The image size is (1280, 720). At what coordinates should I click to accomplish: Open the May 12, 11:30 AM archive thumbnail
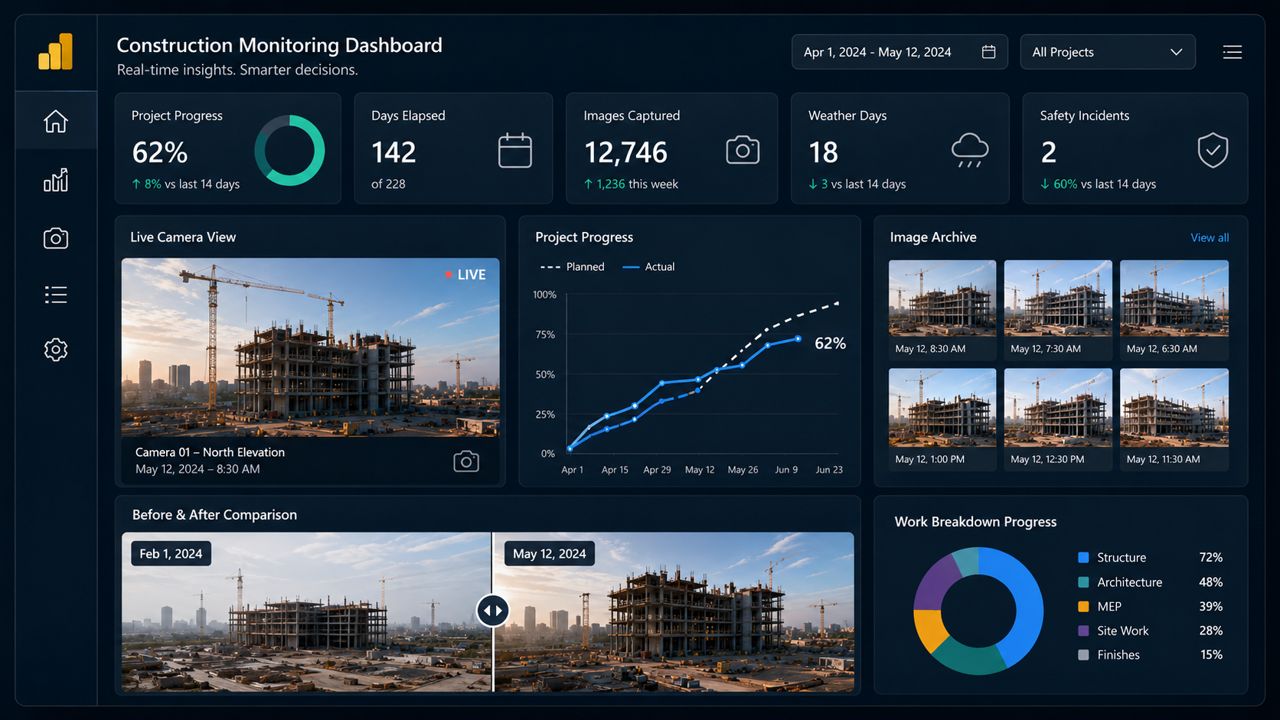point(1174,419)
